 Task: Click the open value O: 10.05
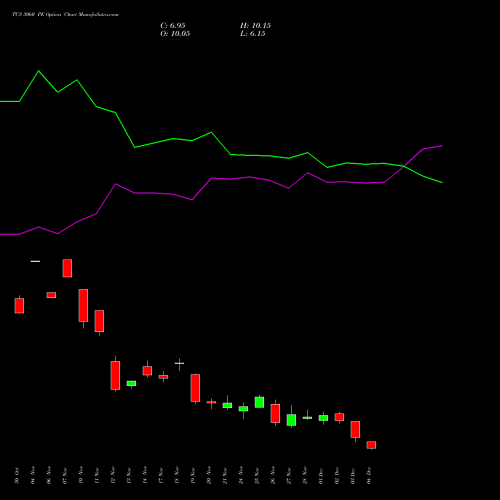tap(175, 34)
